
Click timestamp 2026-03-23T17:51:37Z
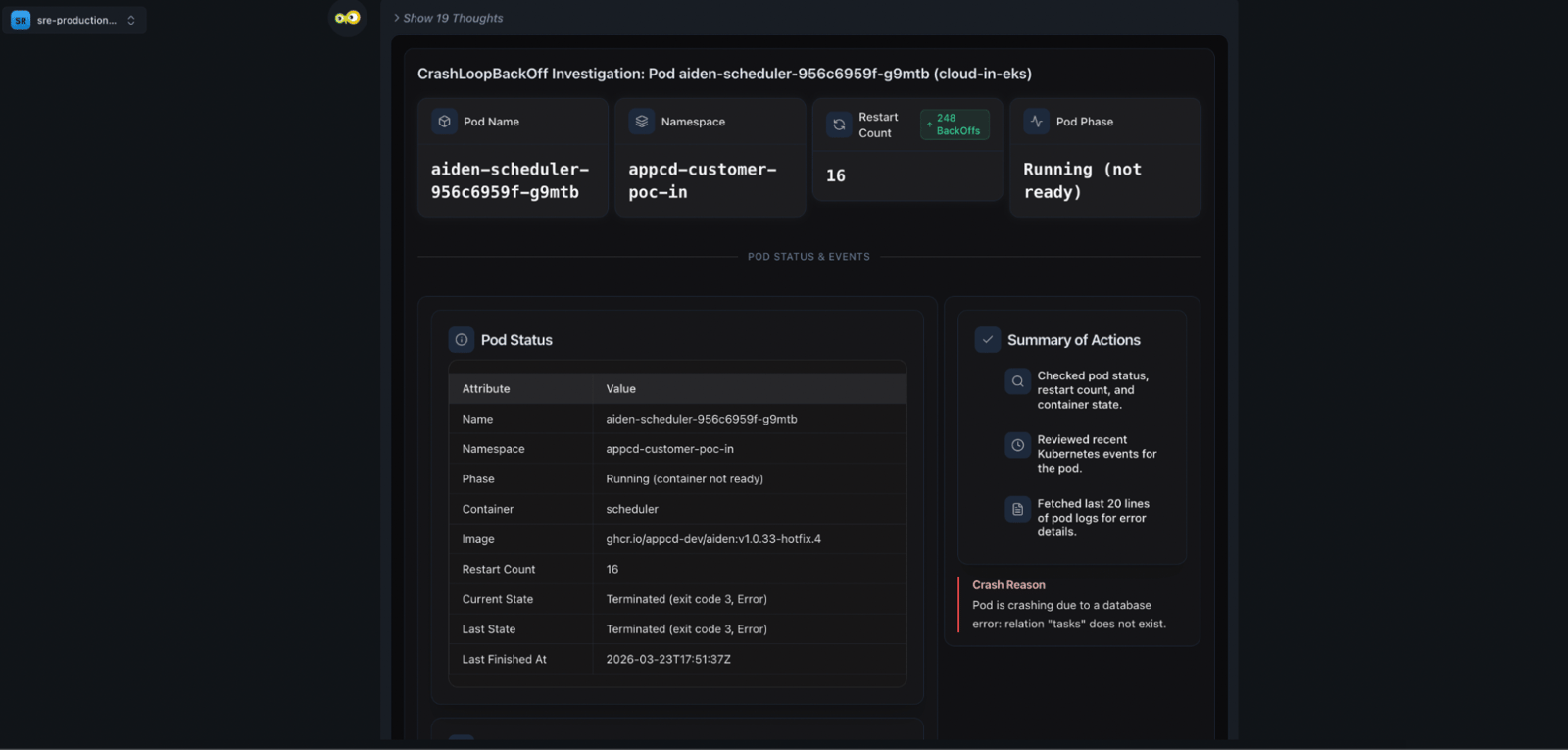click(668, 660)
